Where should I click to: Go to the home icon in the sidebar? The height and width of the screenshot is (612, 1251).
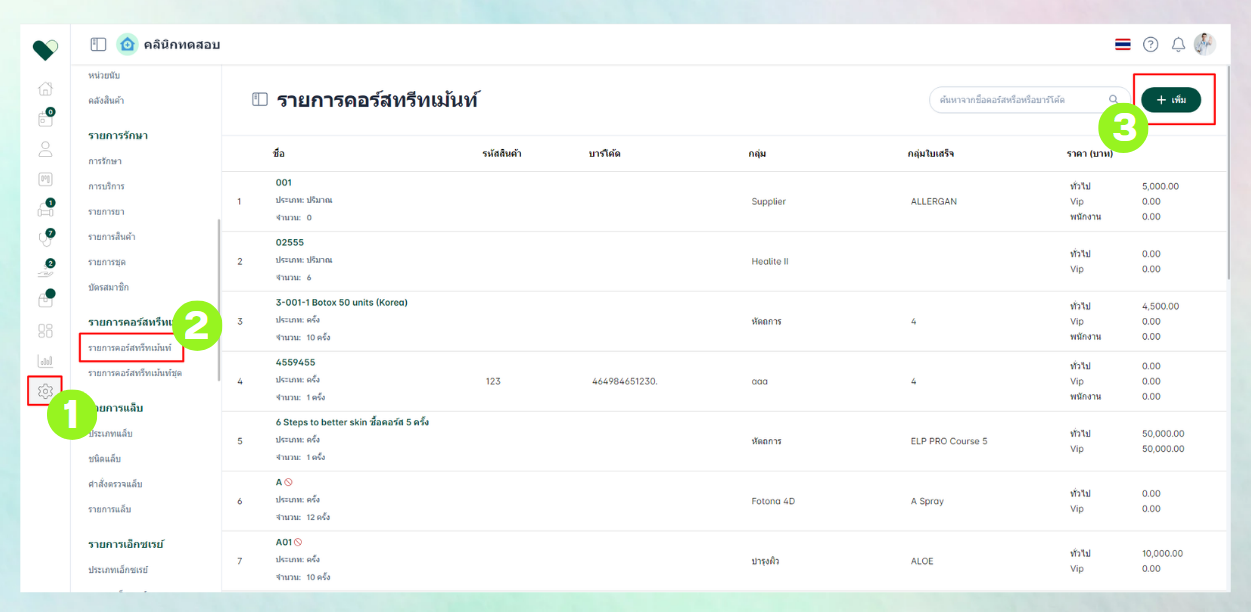click(x=45, y=89)
